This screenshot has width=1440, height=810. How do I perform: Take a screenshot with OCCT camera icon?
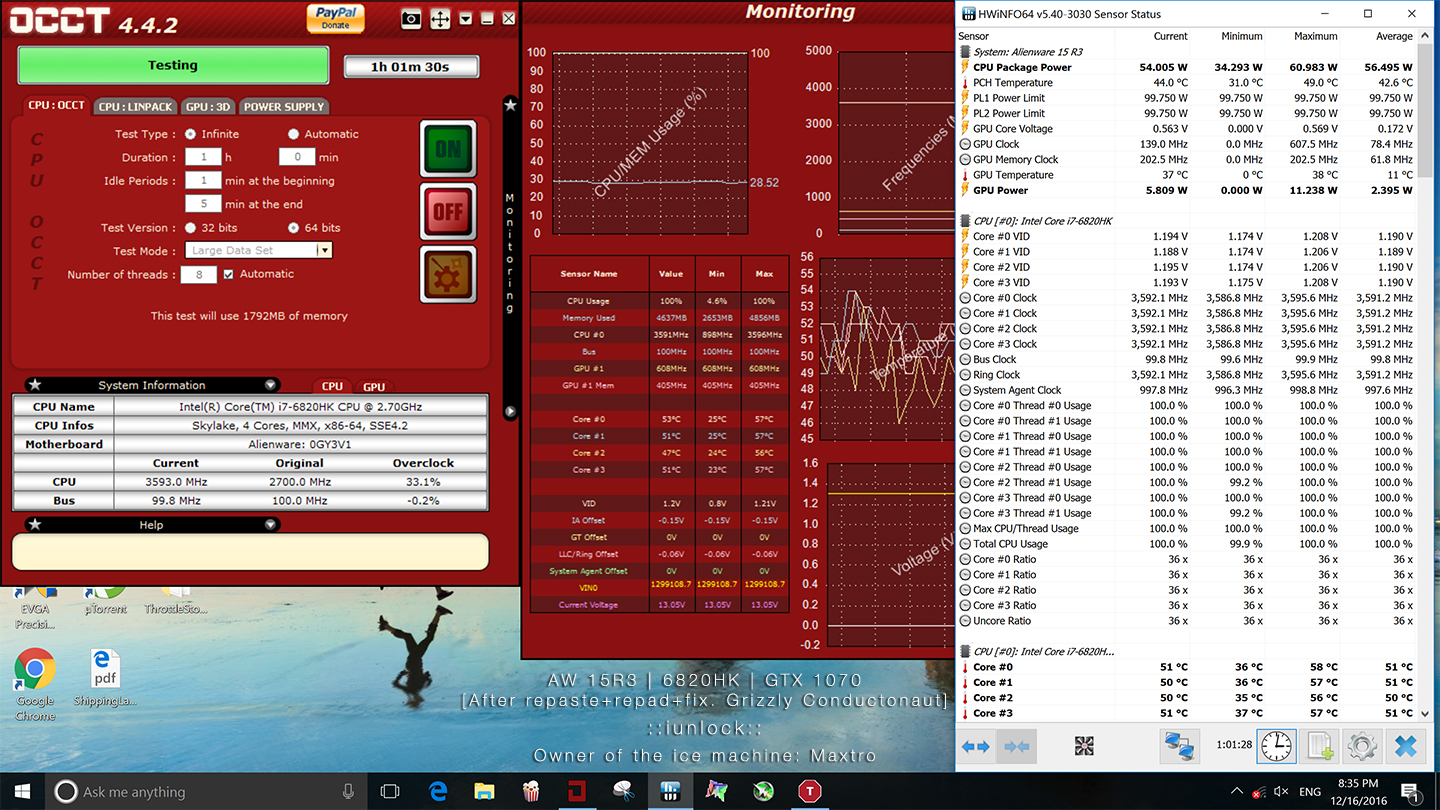tap(410, 18)
